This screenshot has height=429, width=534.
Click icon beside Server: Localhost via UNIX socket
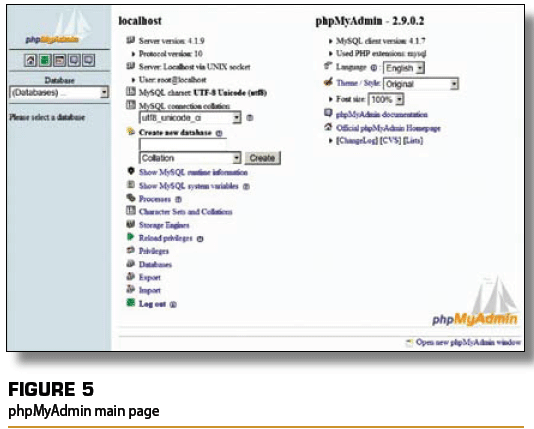click(x=130, y=66)
